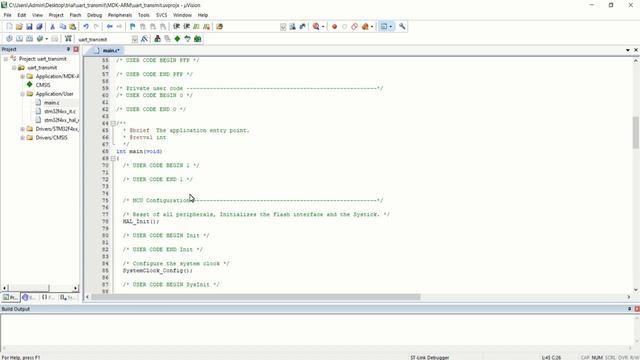Switch to the Books tab in the Project panel

coord(30,298)
